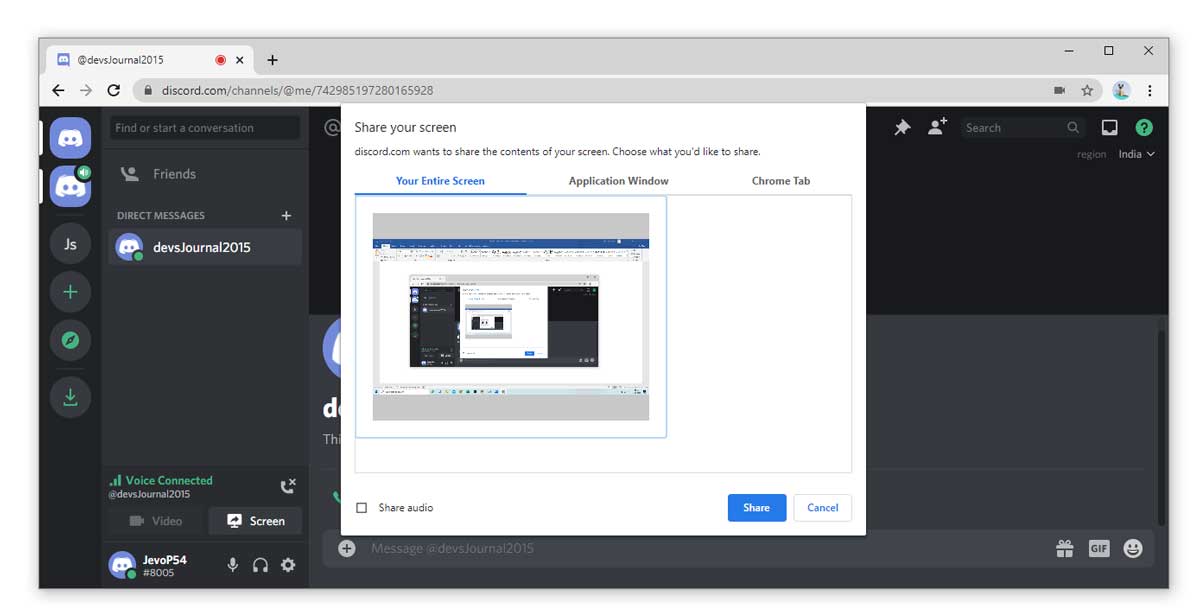Click the Find or start a conversation field
The image size is (1200, 612).
pos(205,128)
